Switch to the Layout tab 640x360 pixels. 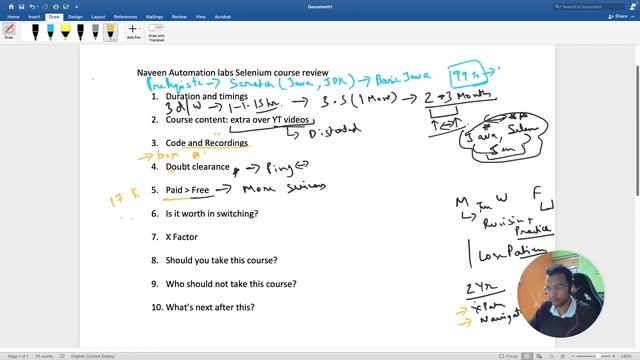[98, 17]
